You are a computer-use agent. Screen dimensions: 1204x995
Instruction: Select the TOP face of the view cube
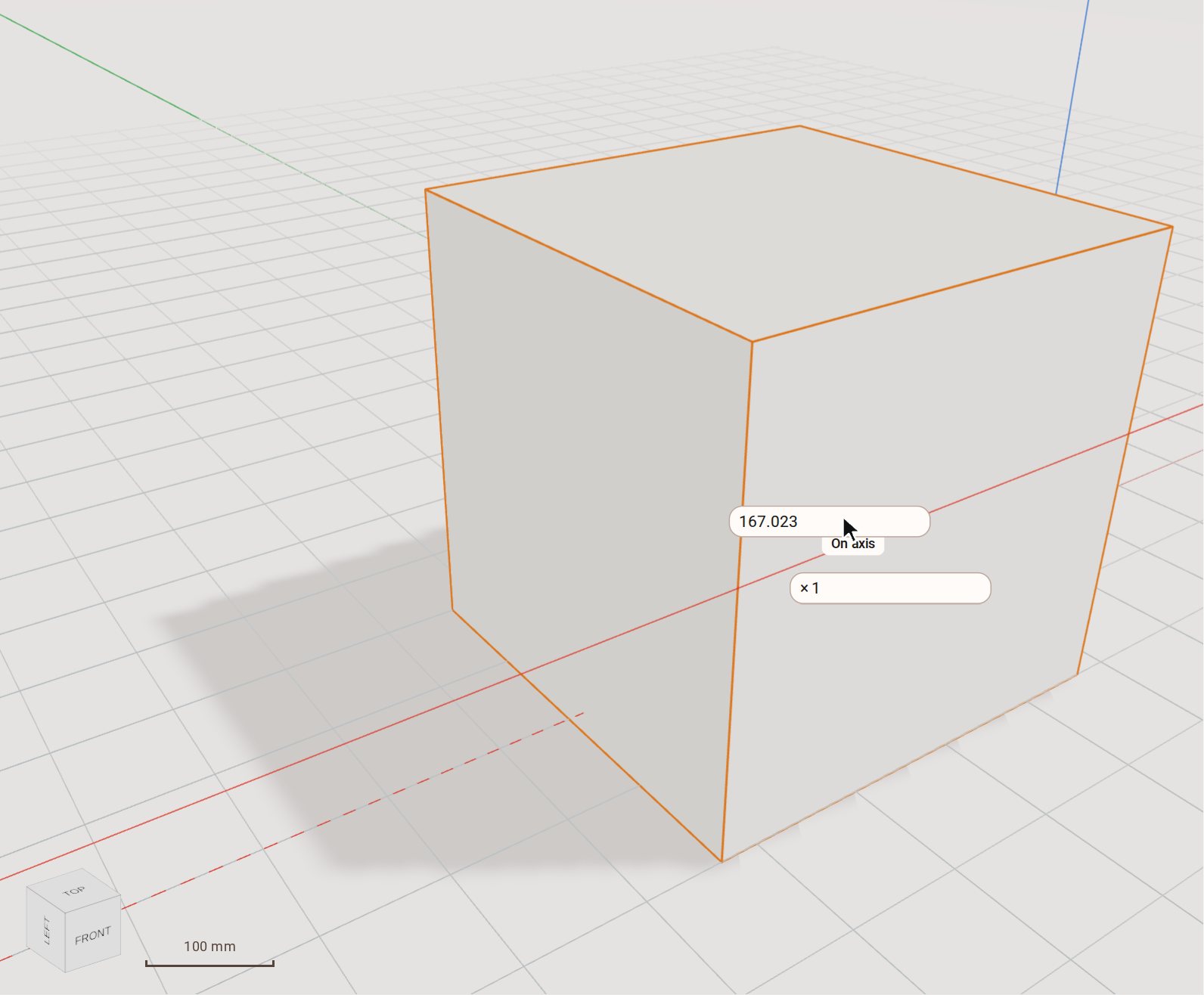tap(74, 891)
